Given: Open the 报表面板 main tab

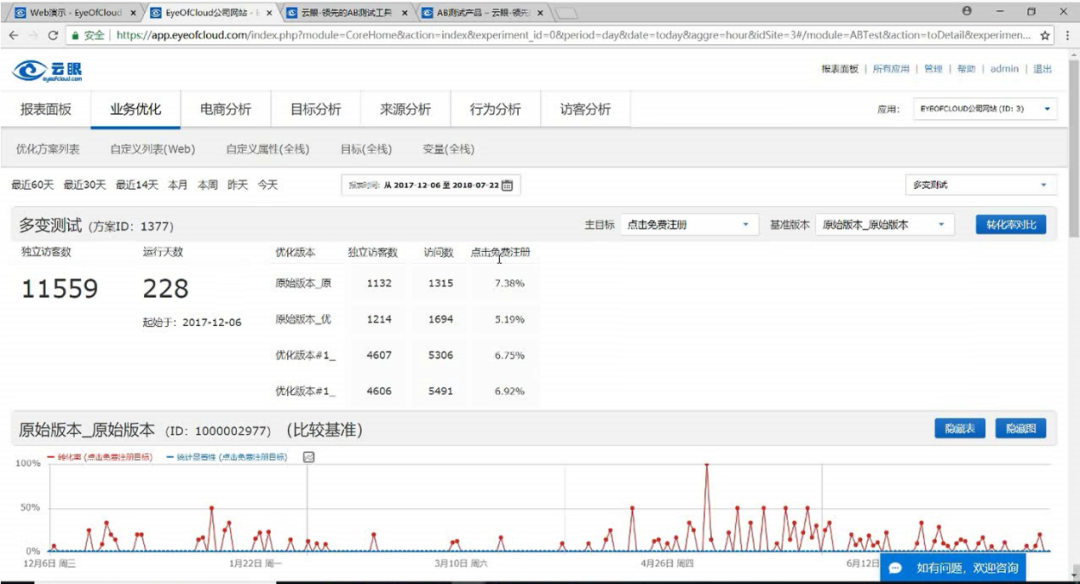Looking at the screenshot, I should point(45,110).
